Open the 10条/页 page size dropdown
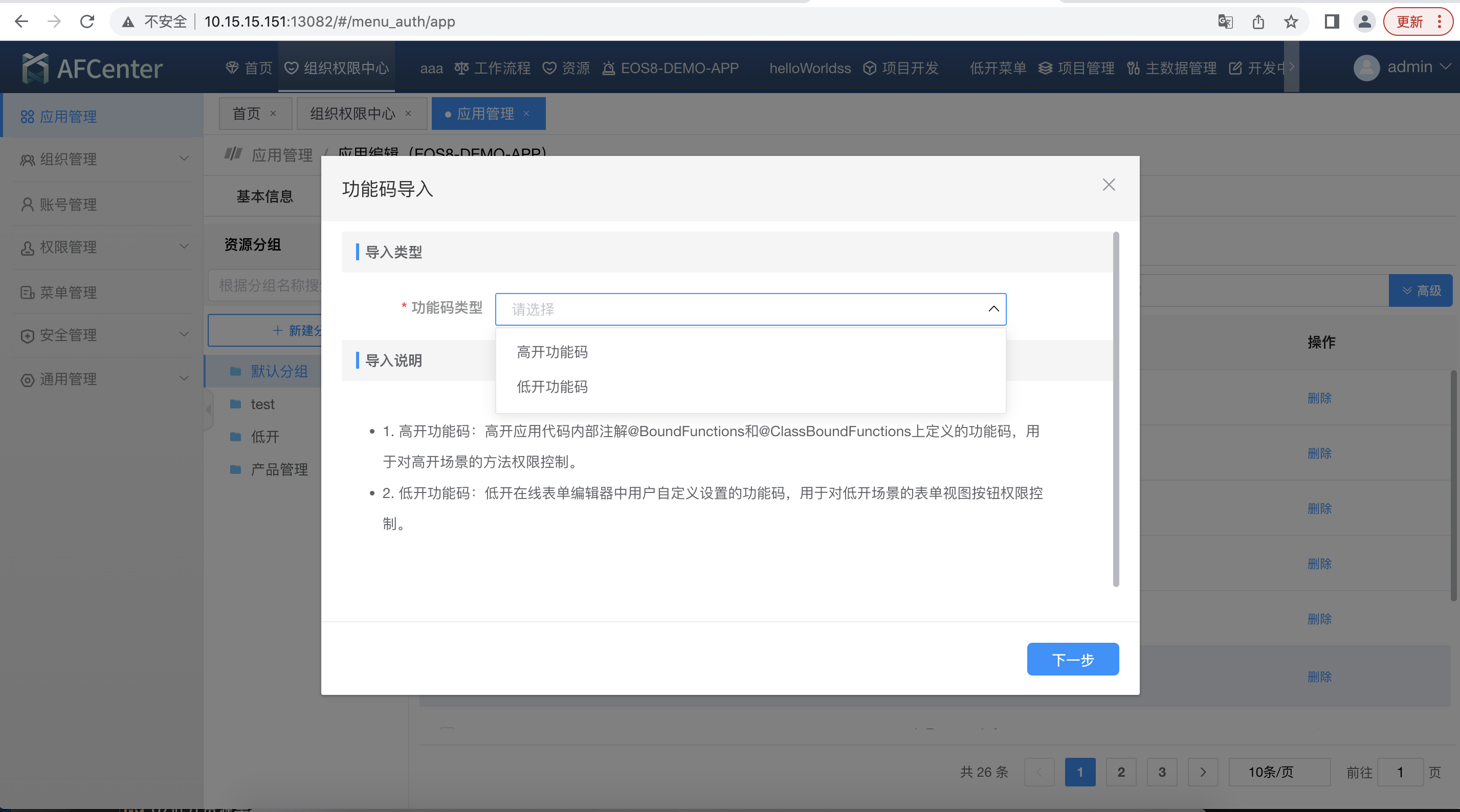Screen dimensions: 1460x812 (x=1279, y=771)
